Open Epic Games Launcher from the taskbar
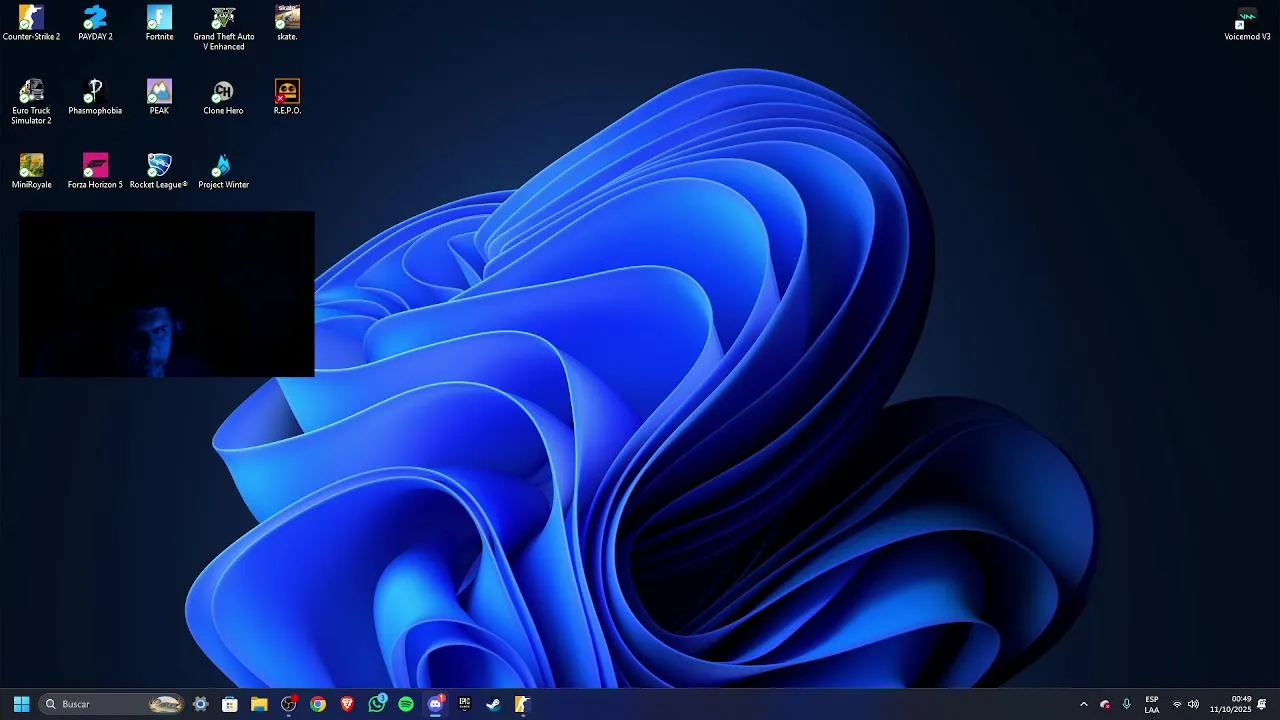This screenshot has width=1280, height=720. [x=464, y=704]
